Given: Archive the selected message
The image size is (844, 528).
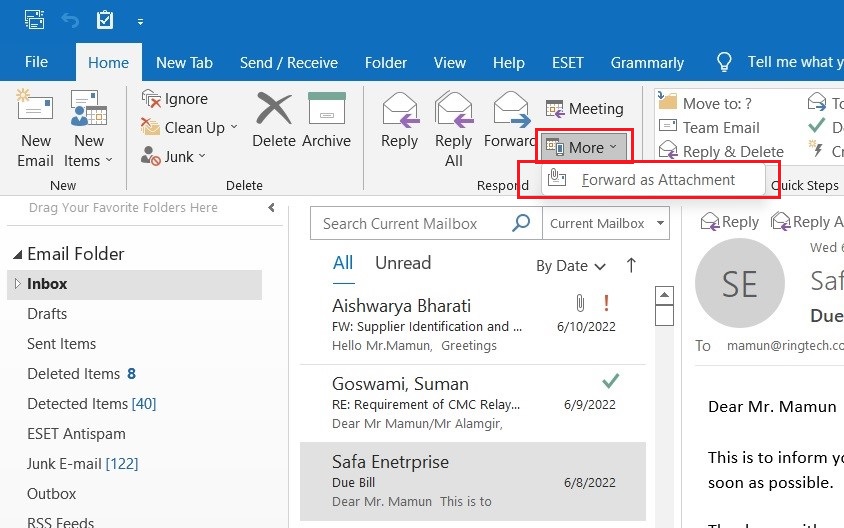Looking at the screenshot, I should [x=326, y=119].
